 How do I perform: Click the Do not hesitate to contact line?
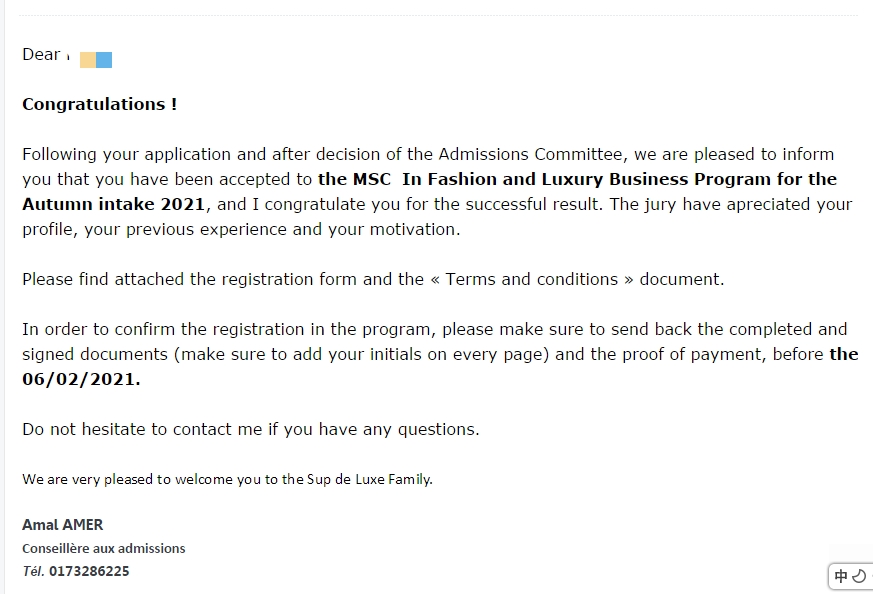tap(251, 429)
